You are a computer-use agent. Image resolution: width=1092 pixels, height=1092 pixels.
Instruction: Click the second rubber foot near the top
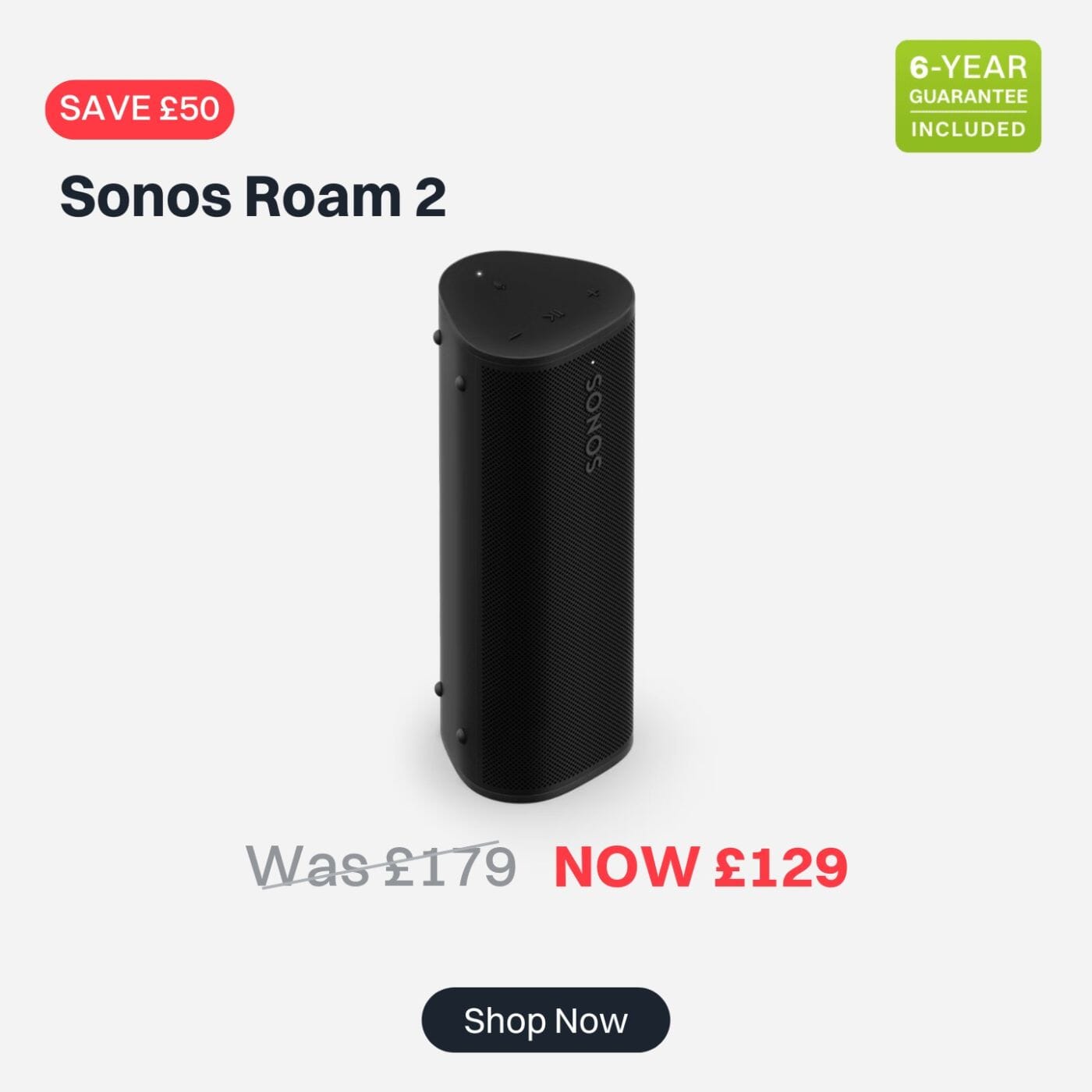click(459, 383)
